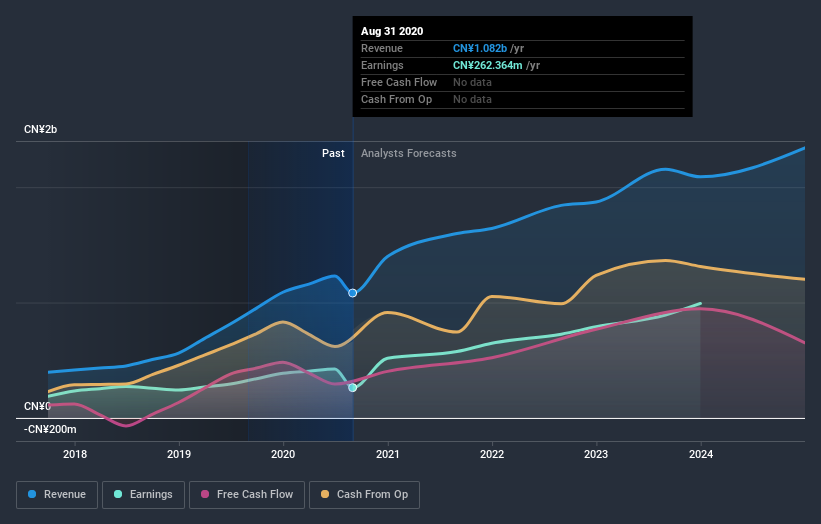Click the tooltip Earnings row label
The width and height of the screenshot is (821, 524).
382,65
